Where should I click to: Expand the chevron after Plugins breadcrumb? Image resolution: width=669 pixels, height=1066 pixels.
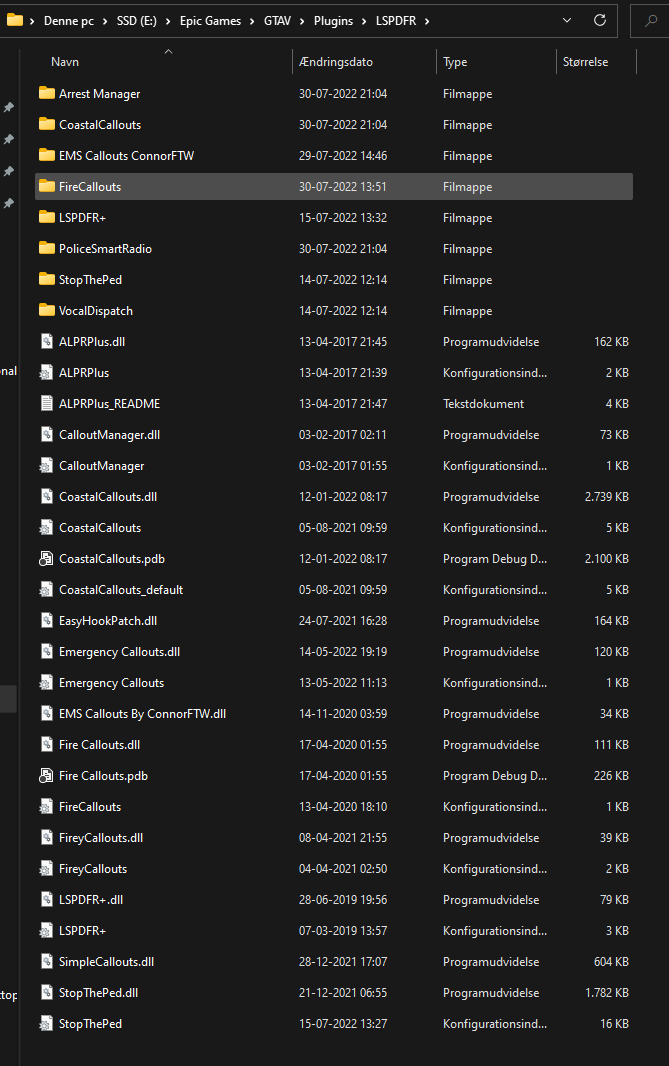364,21
